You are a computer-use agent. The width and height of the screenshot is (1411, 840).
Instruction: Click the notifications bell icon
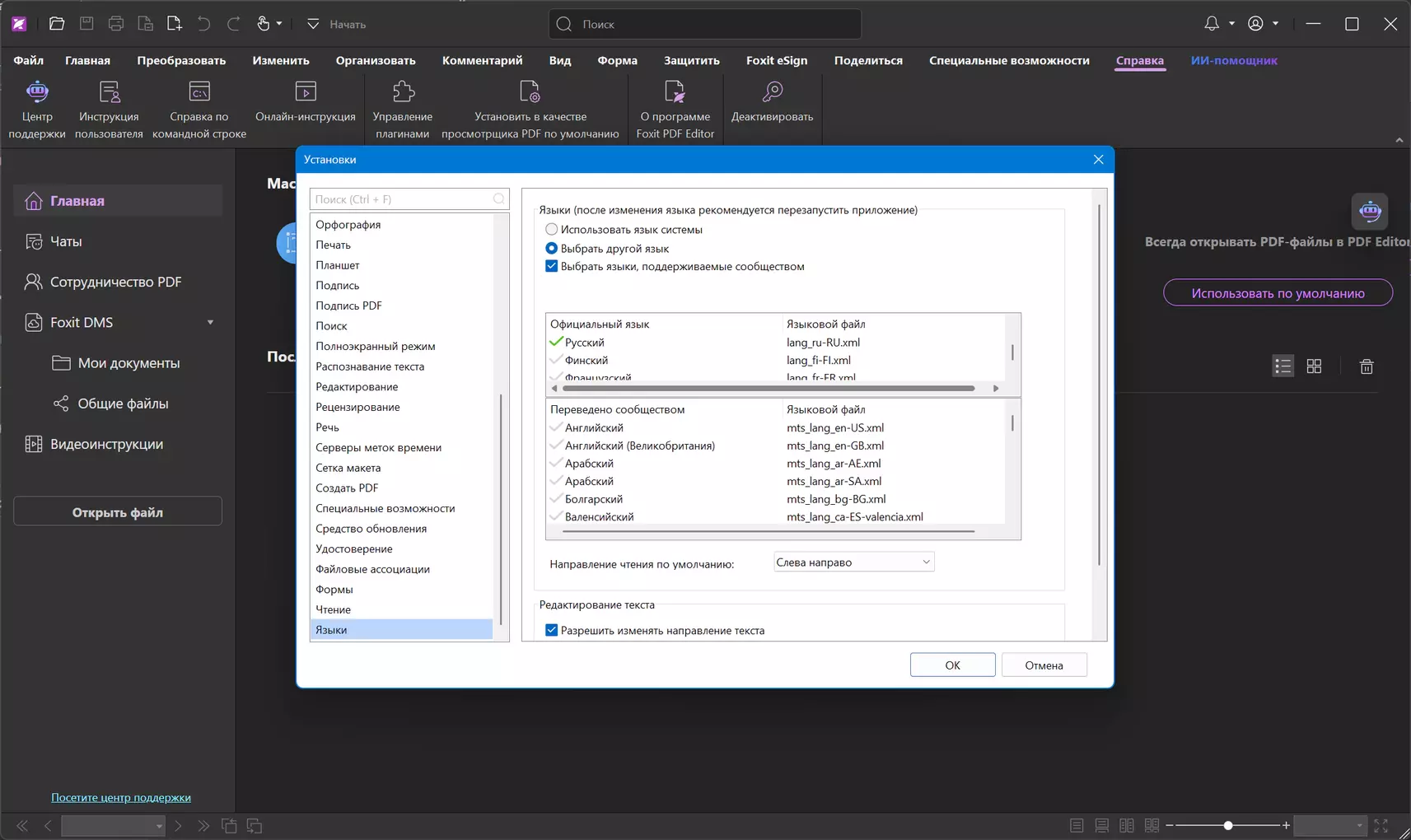(1212, 24)
